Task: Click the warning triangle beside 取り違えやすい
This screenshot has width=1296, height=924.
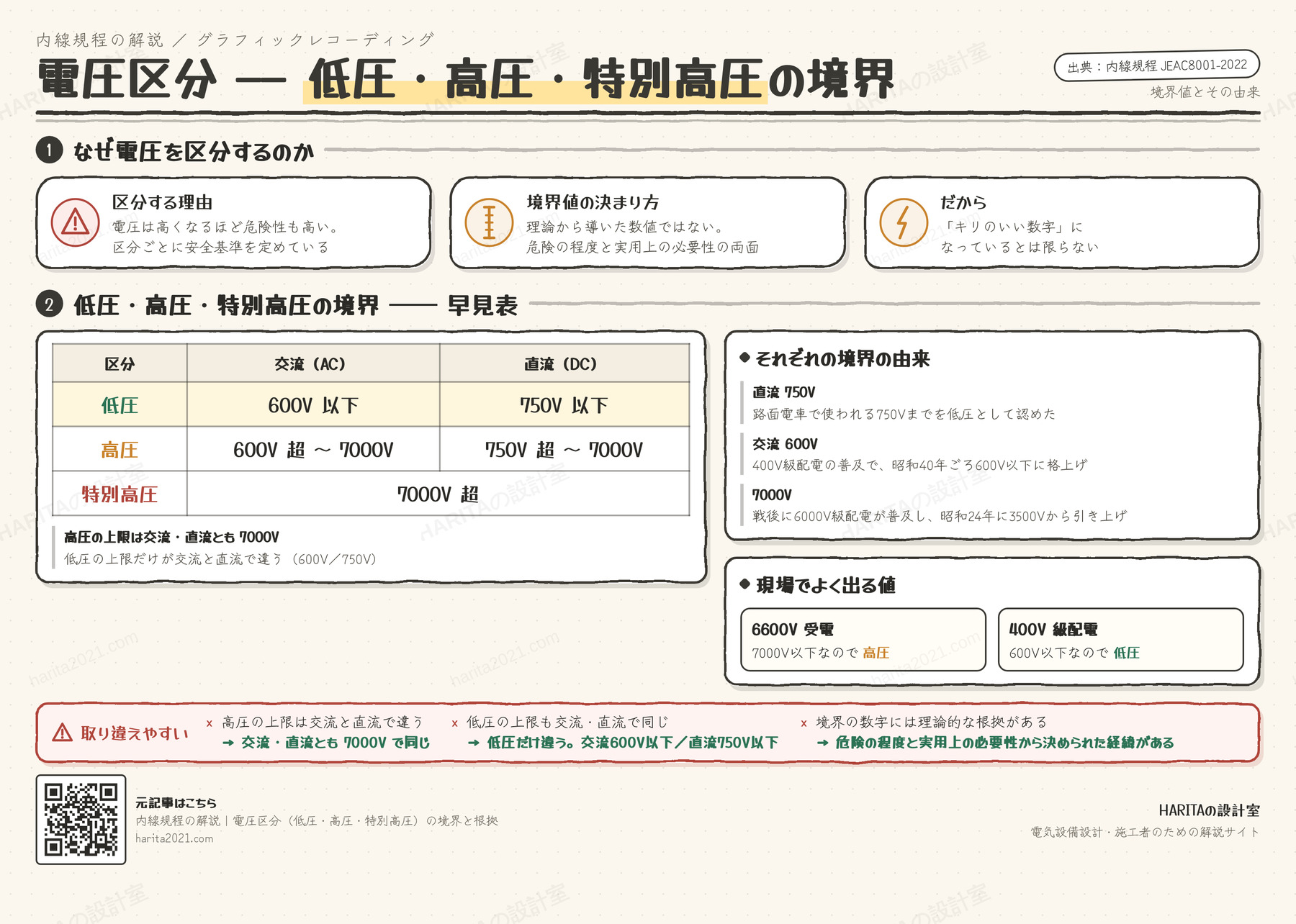Action: point(63,733)
